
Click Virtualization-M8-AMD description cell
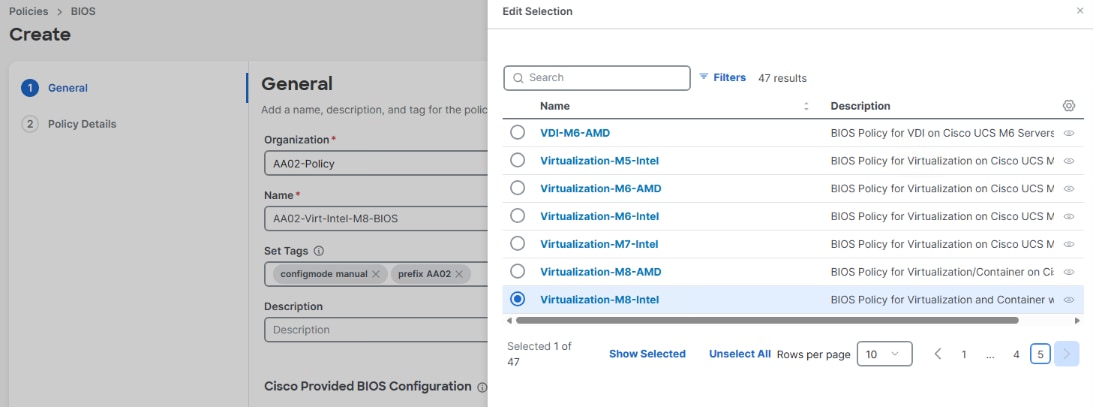tap(942, 272)
